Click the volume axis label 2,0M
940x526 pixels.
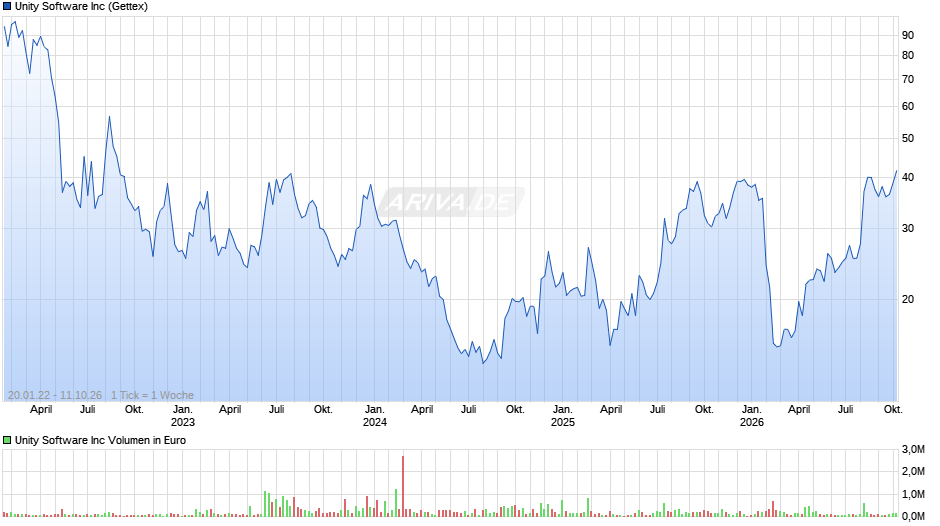[x=913, y=471]
